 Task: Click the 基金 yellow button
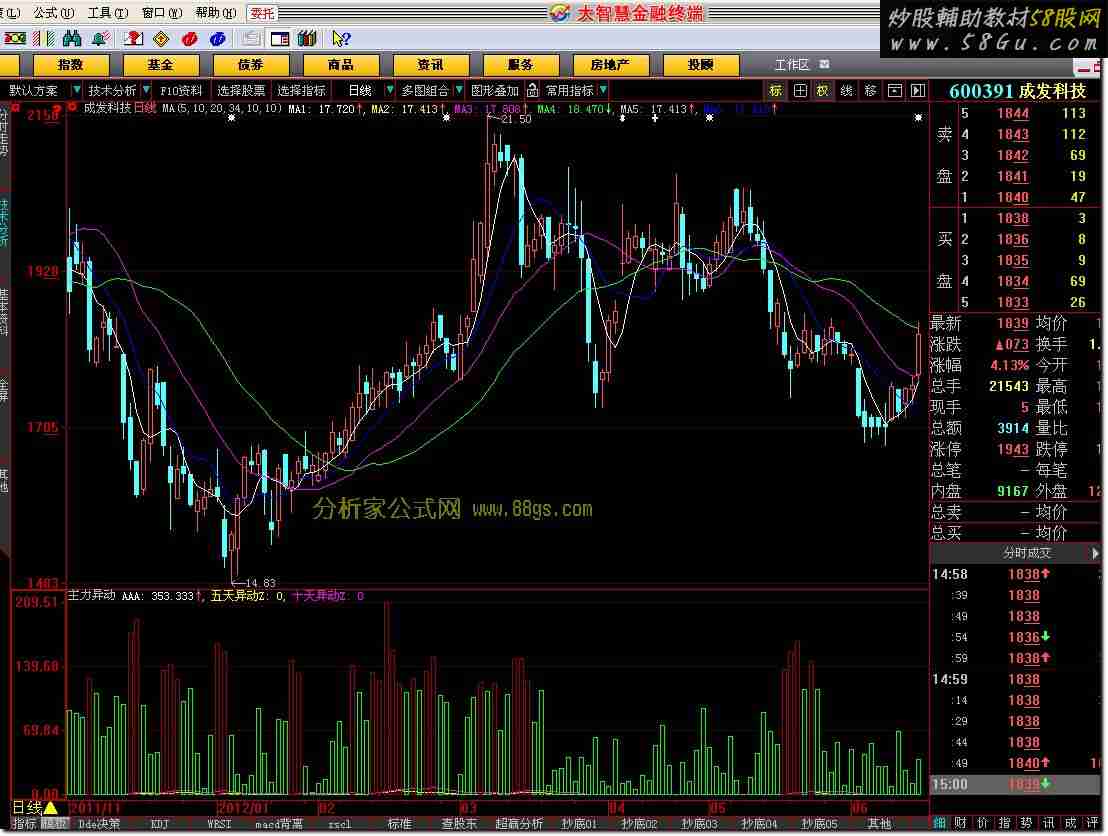160,65
